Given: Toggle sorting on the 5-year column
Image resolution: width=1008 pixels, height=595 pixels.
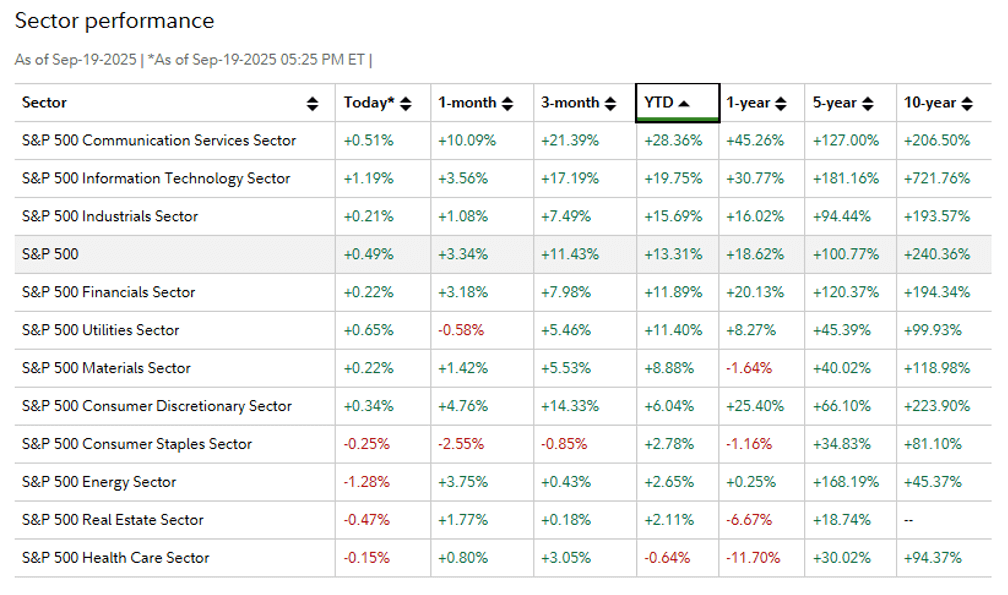Looking at the screenshot, I should pos(868,102).
